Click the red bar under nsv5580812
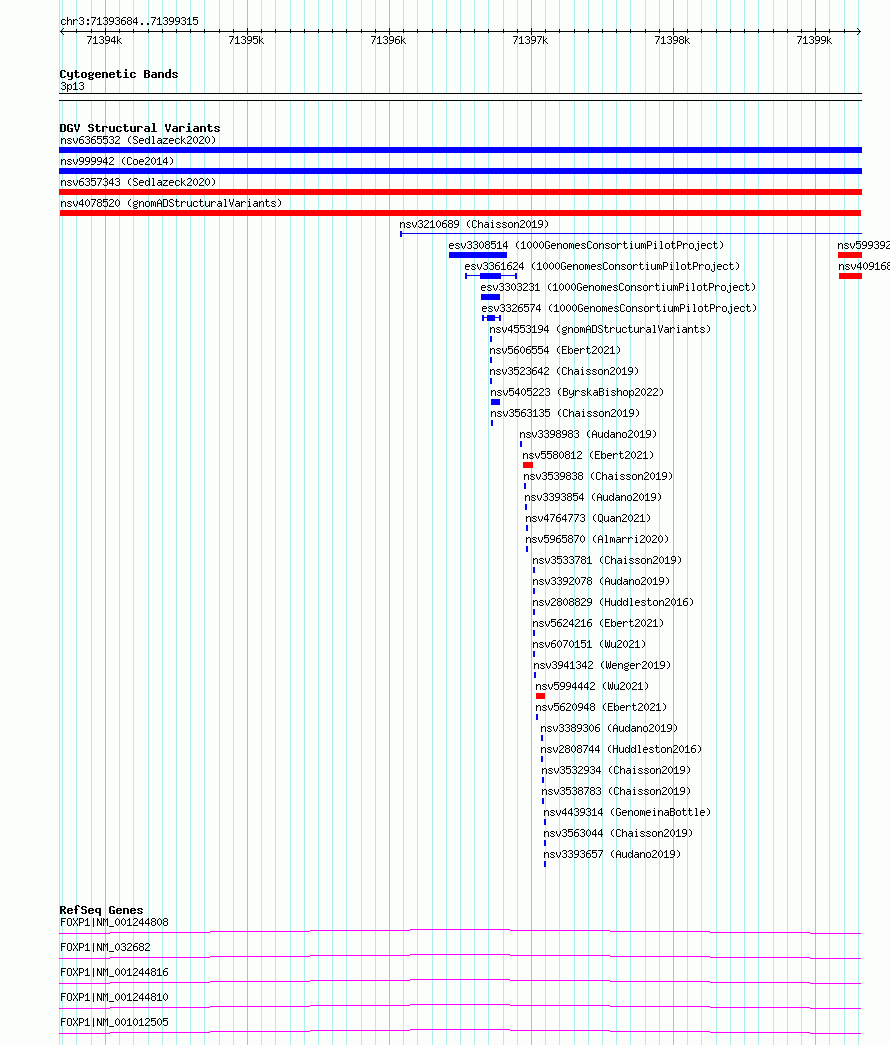This screenshot has height=1045, width=890. pyautogui.click(x=528, y=465)
